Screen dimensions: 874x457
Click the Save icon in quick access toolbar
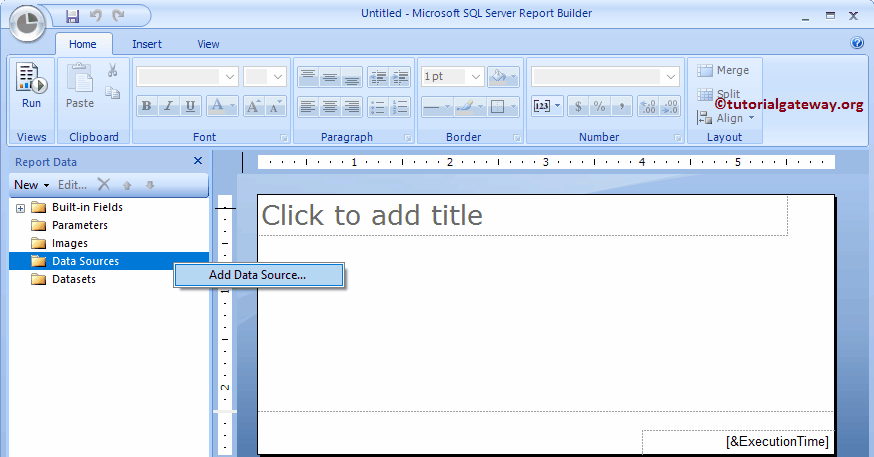pos(72,16)
